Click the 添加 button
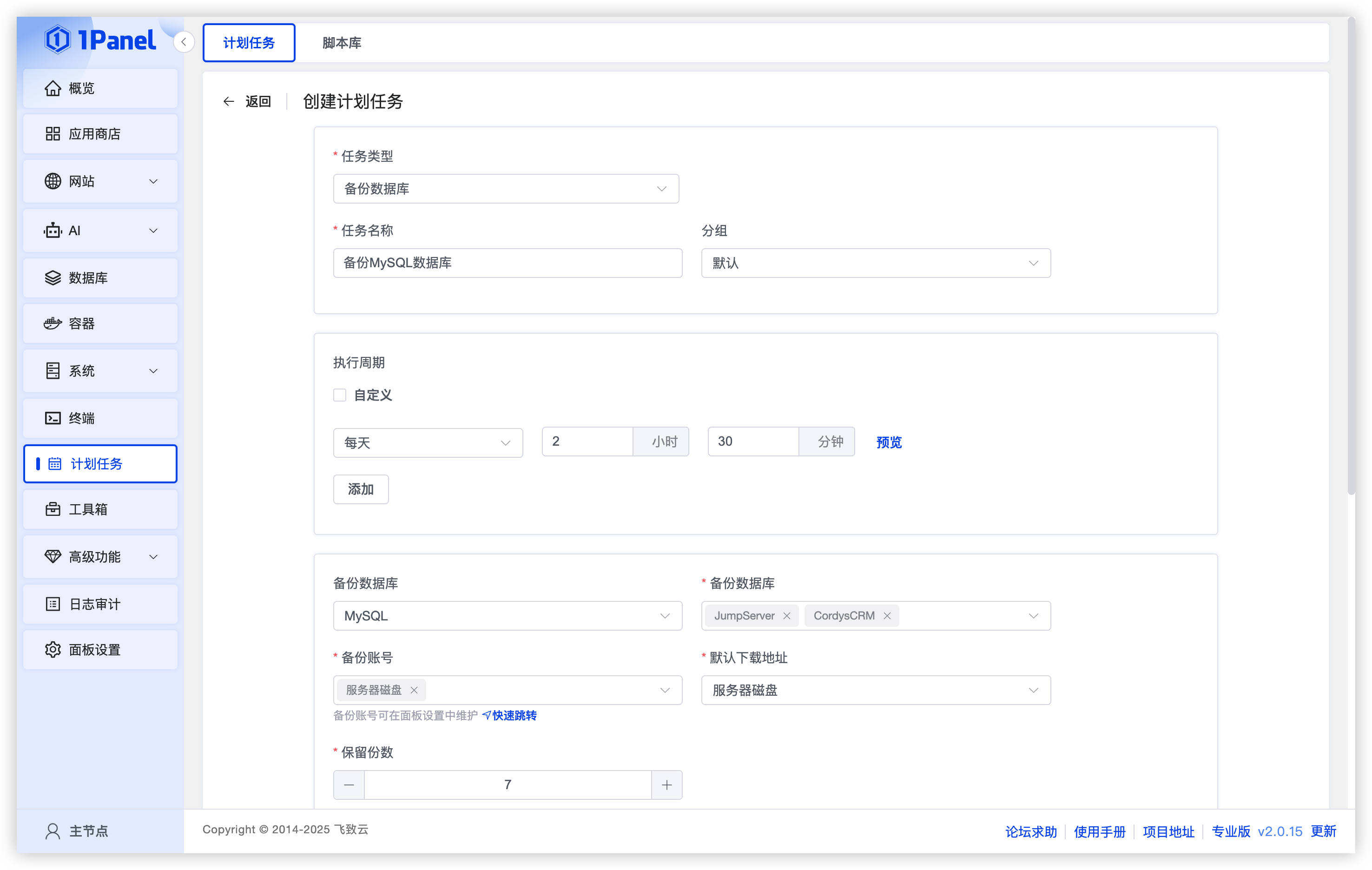This screenshot has width=1372, height=870. coord(361,489)
